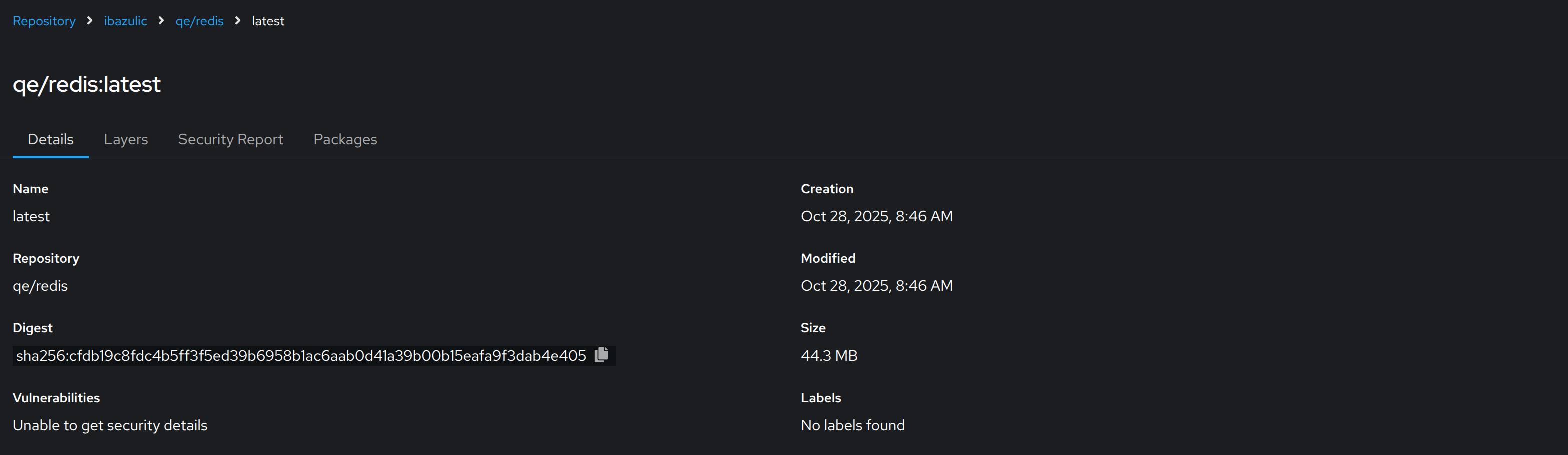Click the Modified date value
The image size is (1568, 455).
[876, 286]
